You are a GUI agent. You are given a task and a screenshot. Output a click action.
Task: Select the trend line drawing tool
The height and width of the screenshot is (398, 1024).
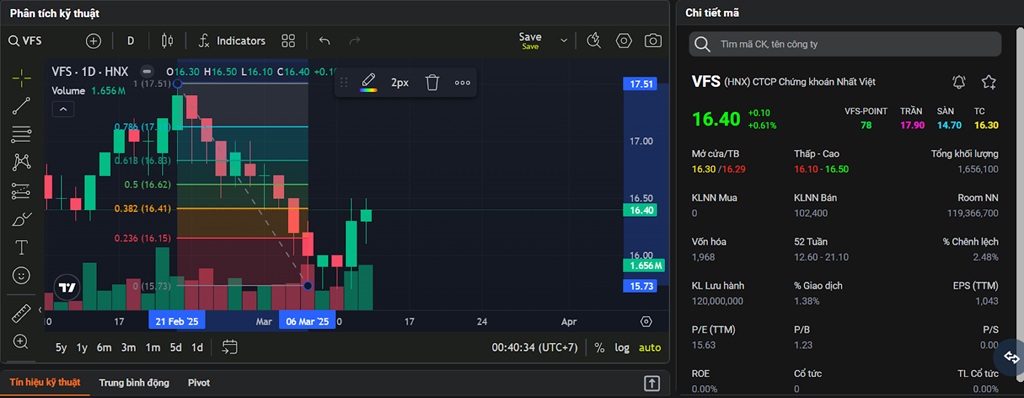coord(21,106)
